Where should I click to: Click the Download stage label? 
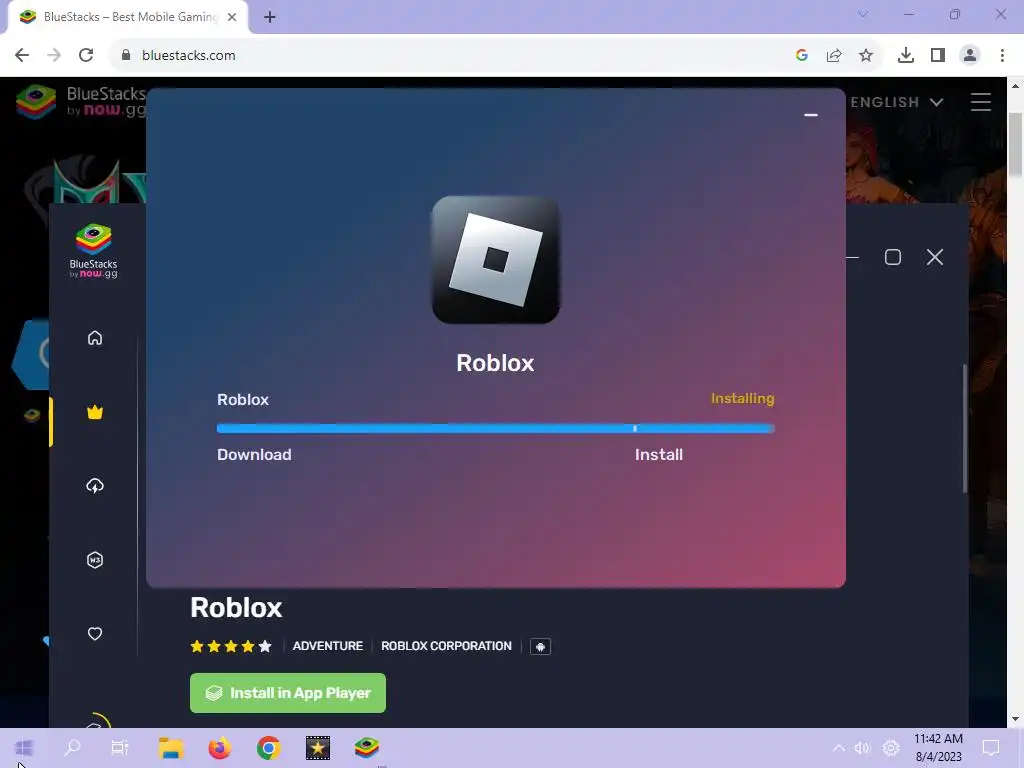pyautogui.click(x=254, y=455)
